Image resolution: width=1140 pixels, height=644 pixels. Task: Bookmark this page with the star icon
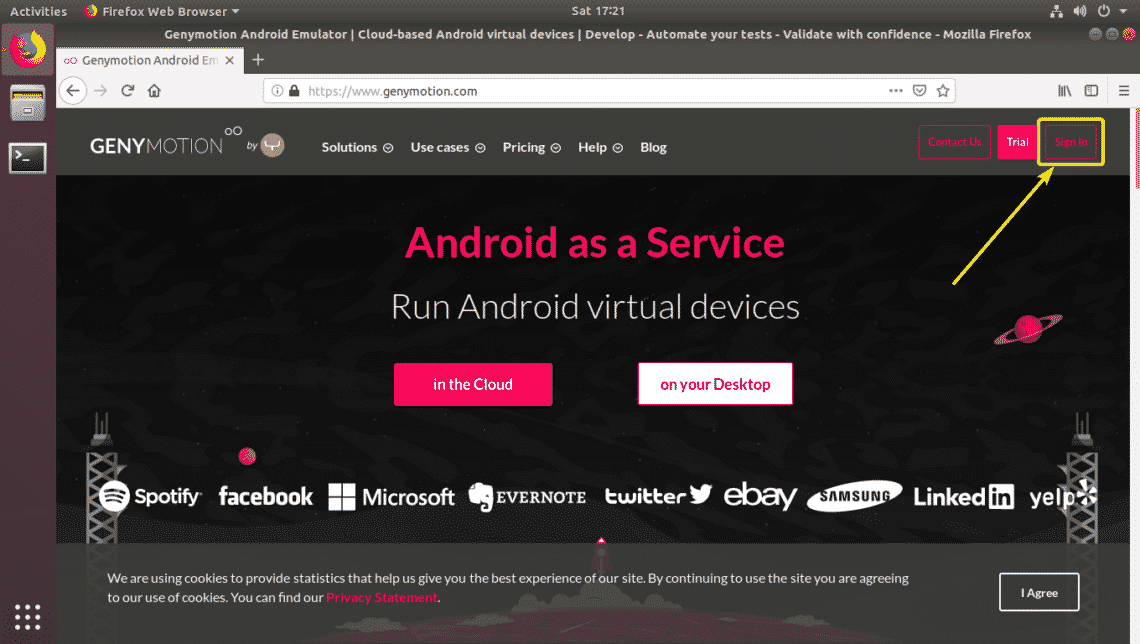pos(942,91)
